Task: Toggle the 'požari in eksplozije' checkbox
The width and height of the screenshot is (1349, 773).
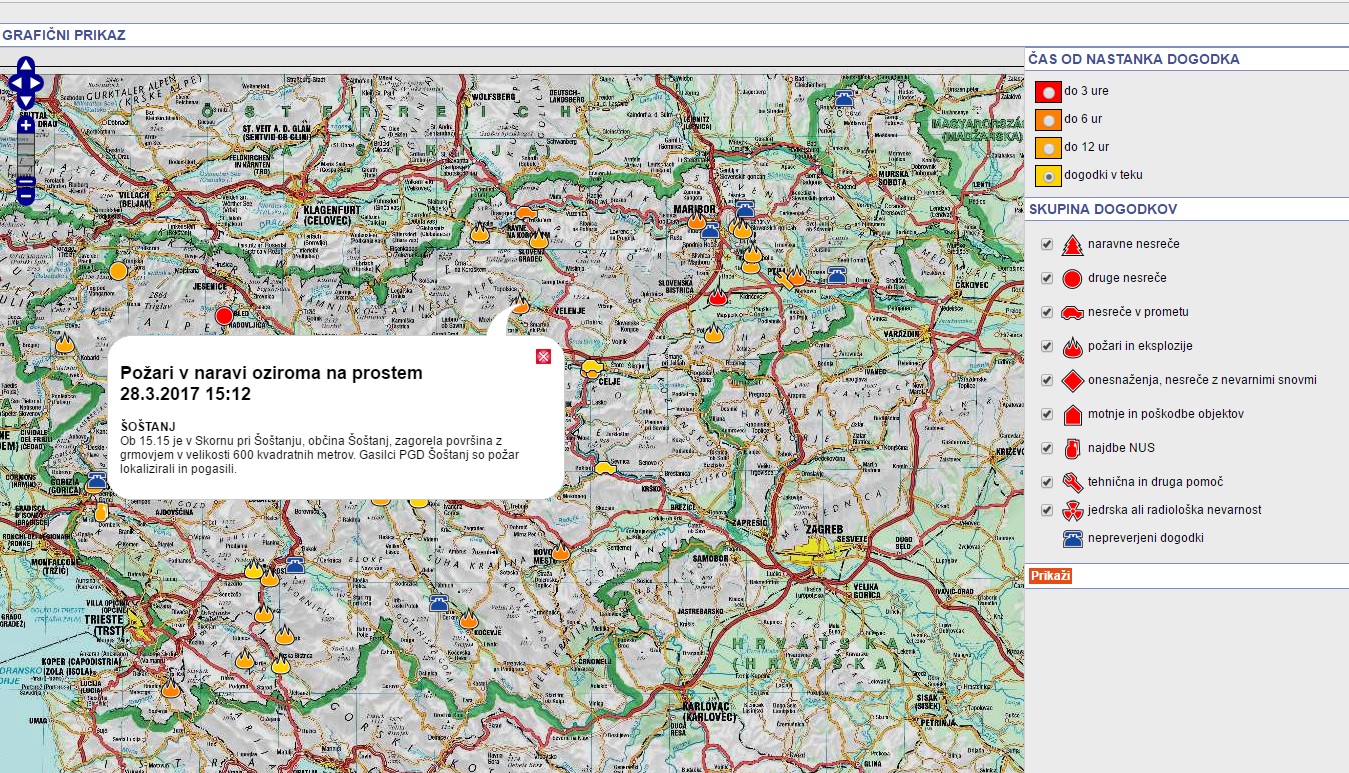Action: coord(1047,346)
